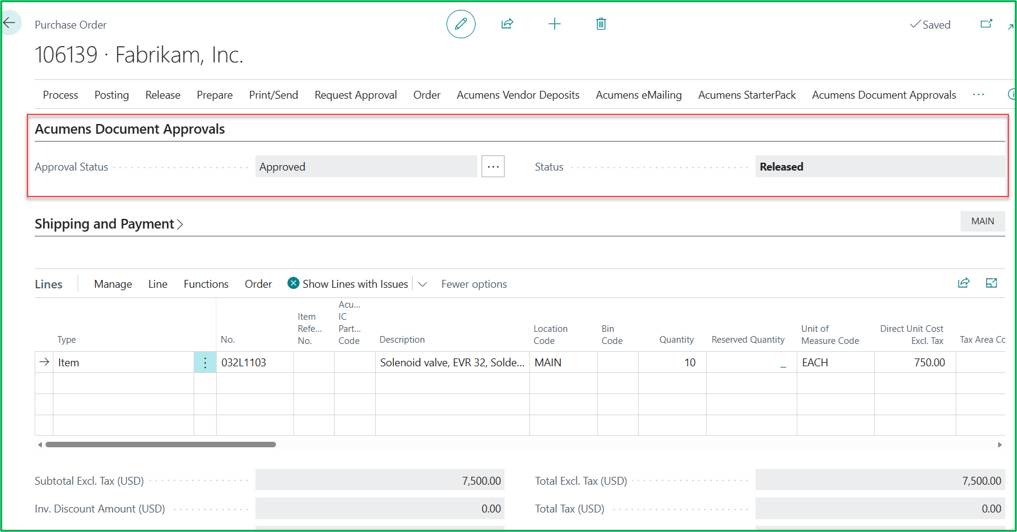The height and width of the screenshot is (532, 1017).
Task: Click the Released status field
Action: pyautogui.click(x=880, y=167)
